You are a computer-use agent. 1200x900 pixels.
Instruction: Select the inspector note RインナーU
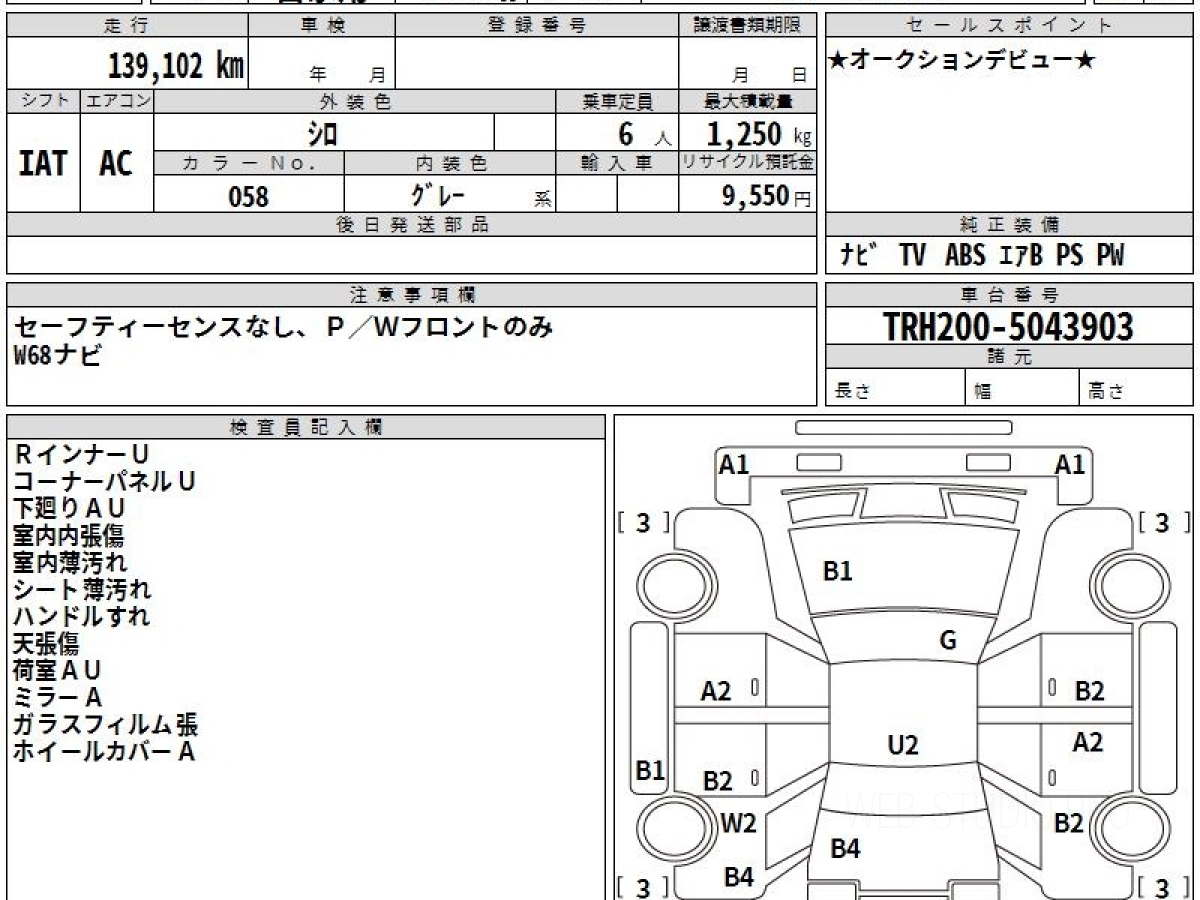(x=81, y=454)
